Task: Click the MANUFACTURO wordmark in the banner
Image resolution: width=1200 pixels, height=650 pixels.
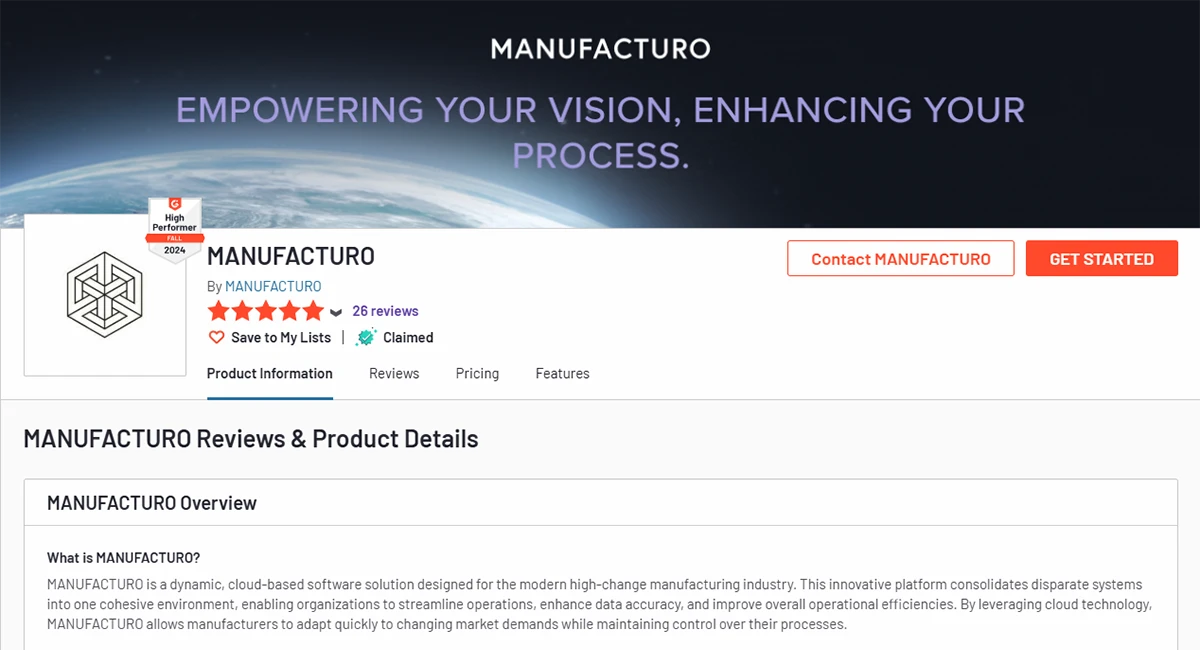Action: click(600, 48)
